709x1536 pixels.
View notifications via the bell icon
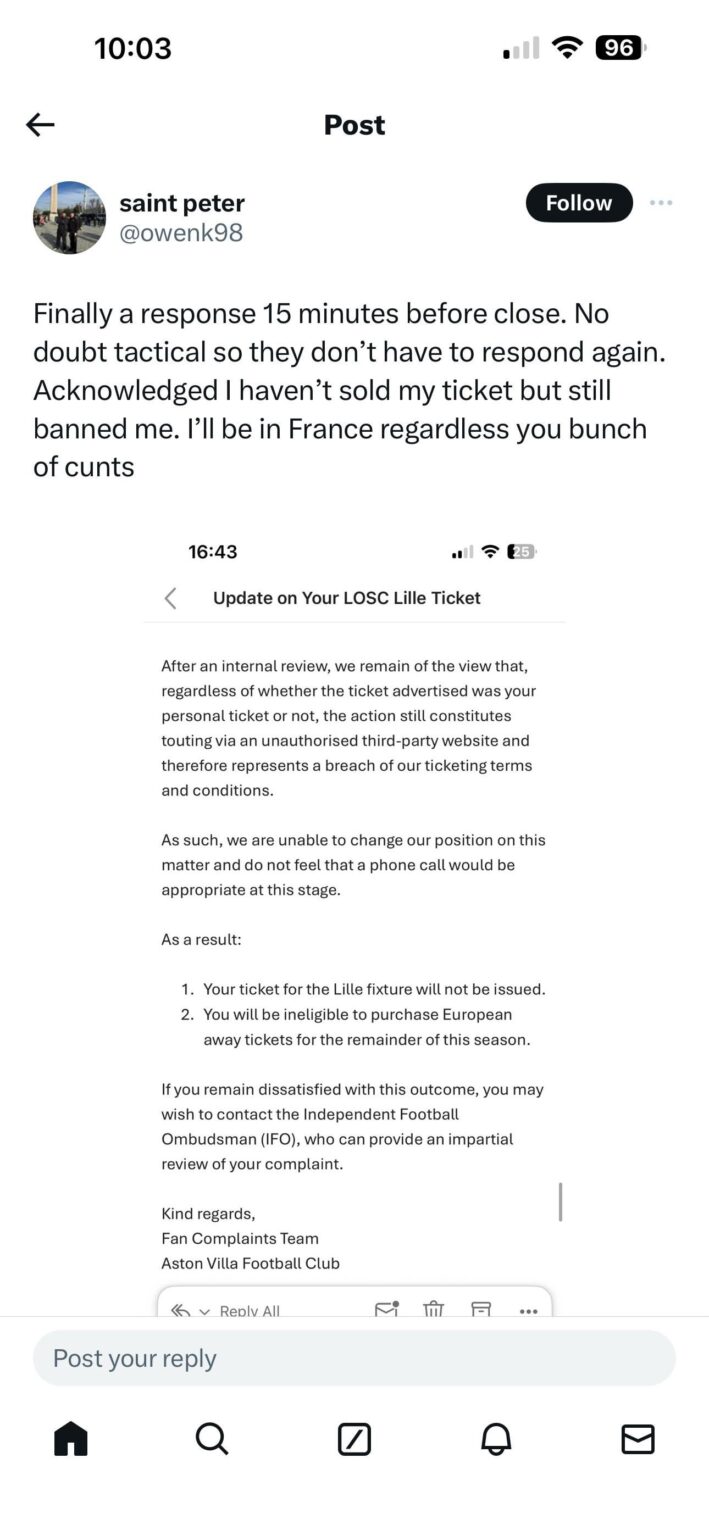496,1440
